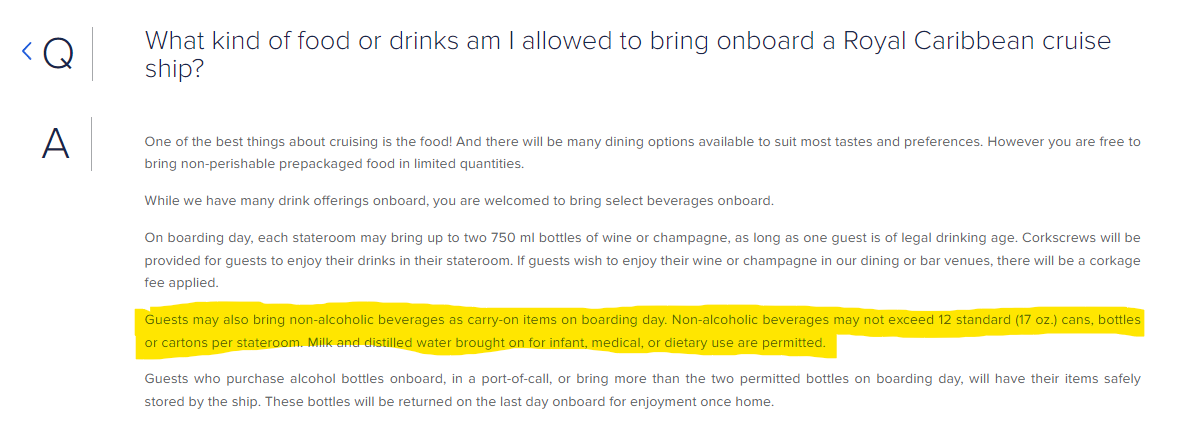Click the words 'Royal Caribbean cruise' in the heading
1185x441 pixels.
[977, 40]
